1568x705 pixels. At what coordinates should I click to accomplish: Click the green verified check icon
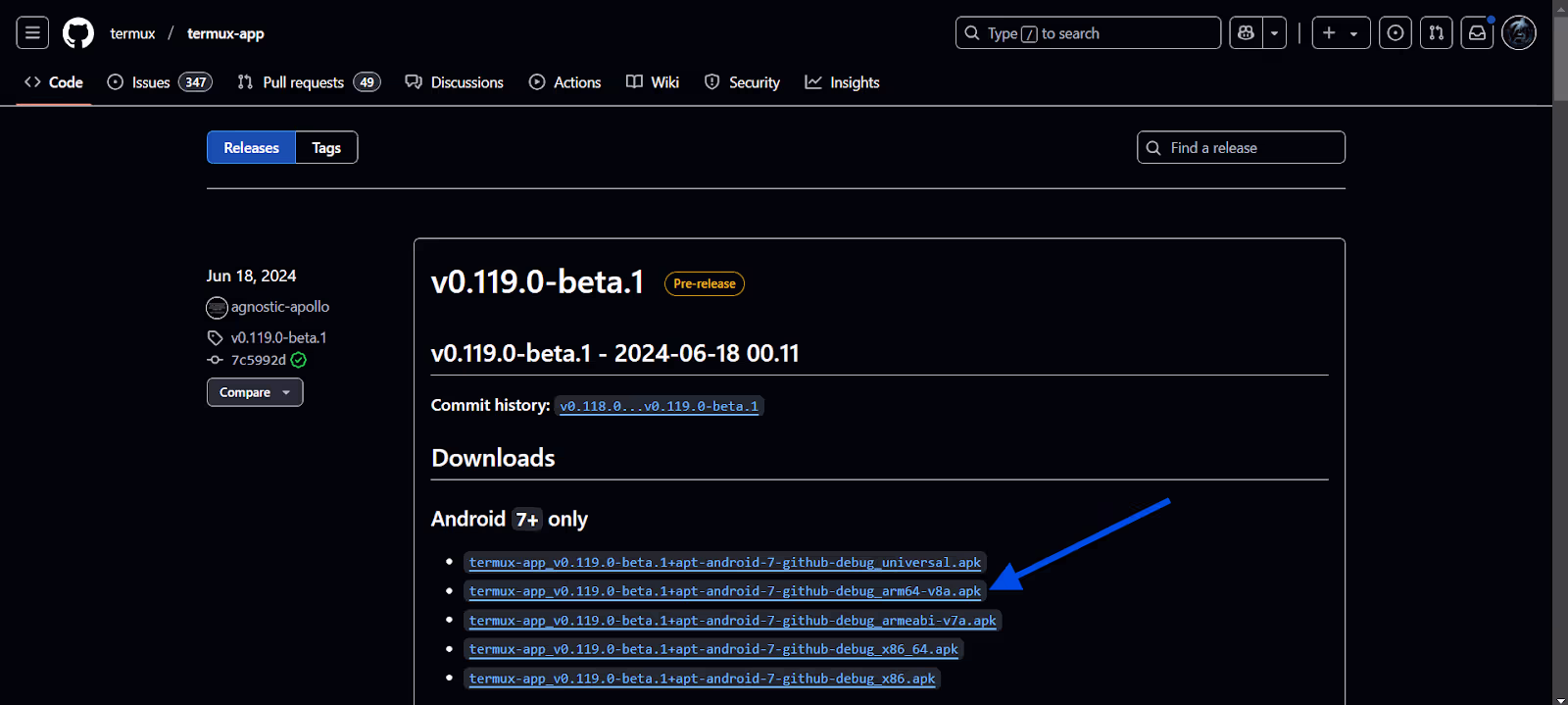tap(299, 360)
